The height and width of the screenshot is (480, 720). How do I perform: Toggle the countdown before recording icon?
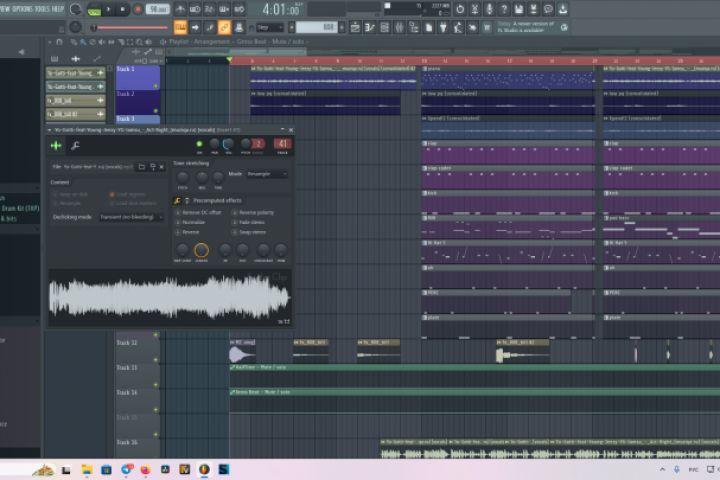pos(210,9)
